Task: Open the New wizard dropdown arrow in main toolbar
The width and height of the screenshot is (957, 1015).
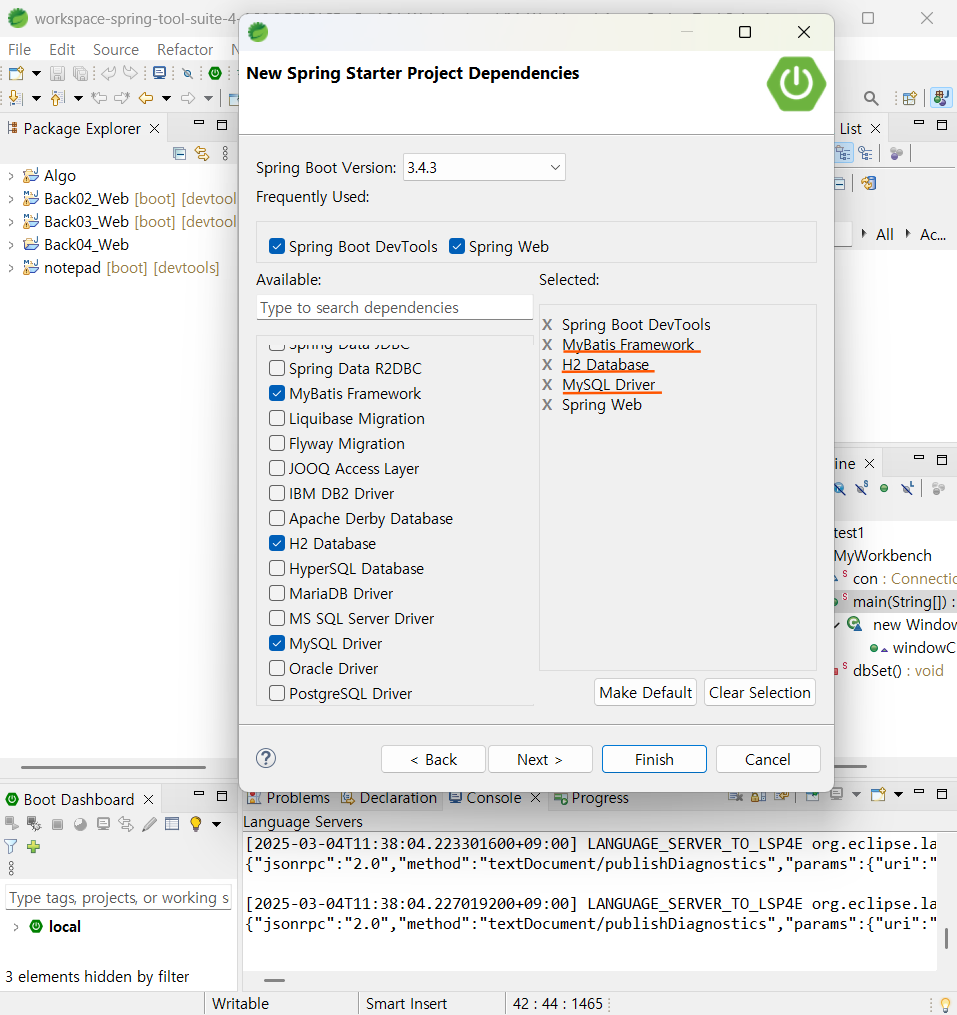Action: [x=36, y=73]
